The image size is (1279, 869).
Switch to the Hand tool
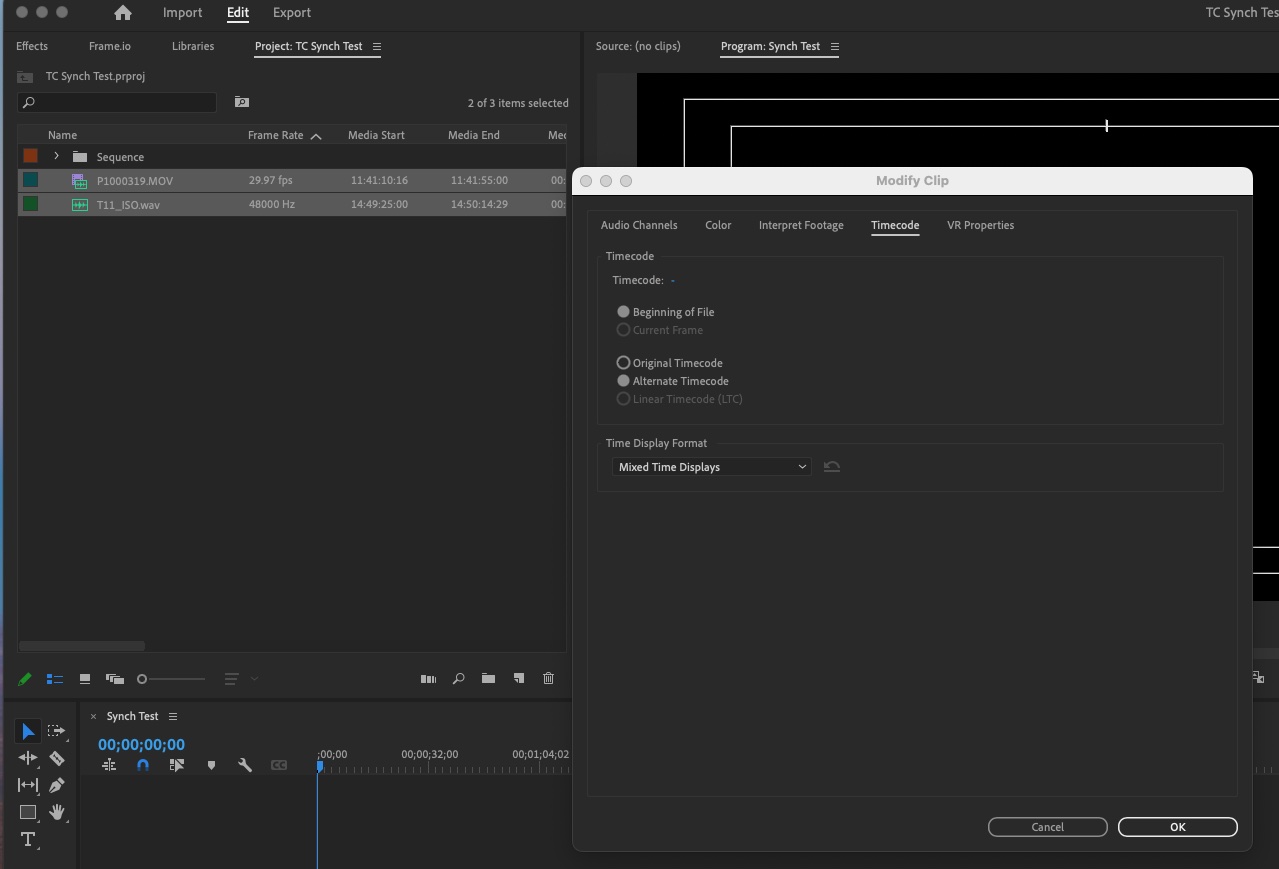point(57,812)
